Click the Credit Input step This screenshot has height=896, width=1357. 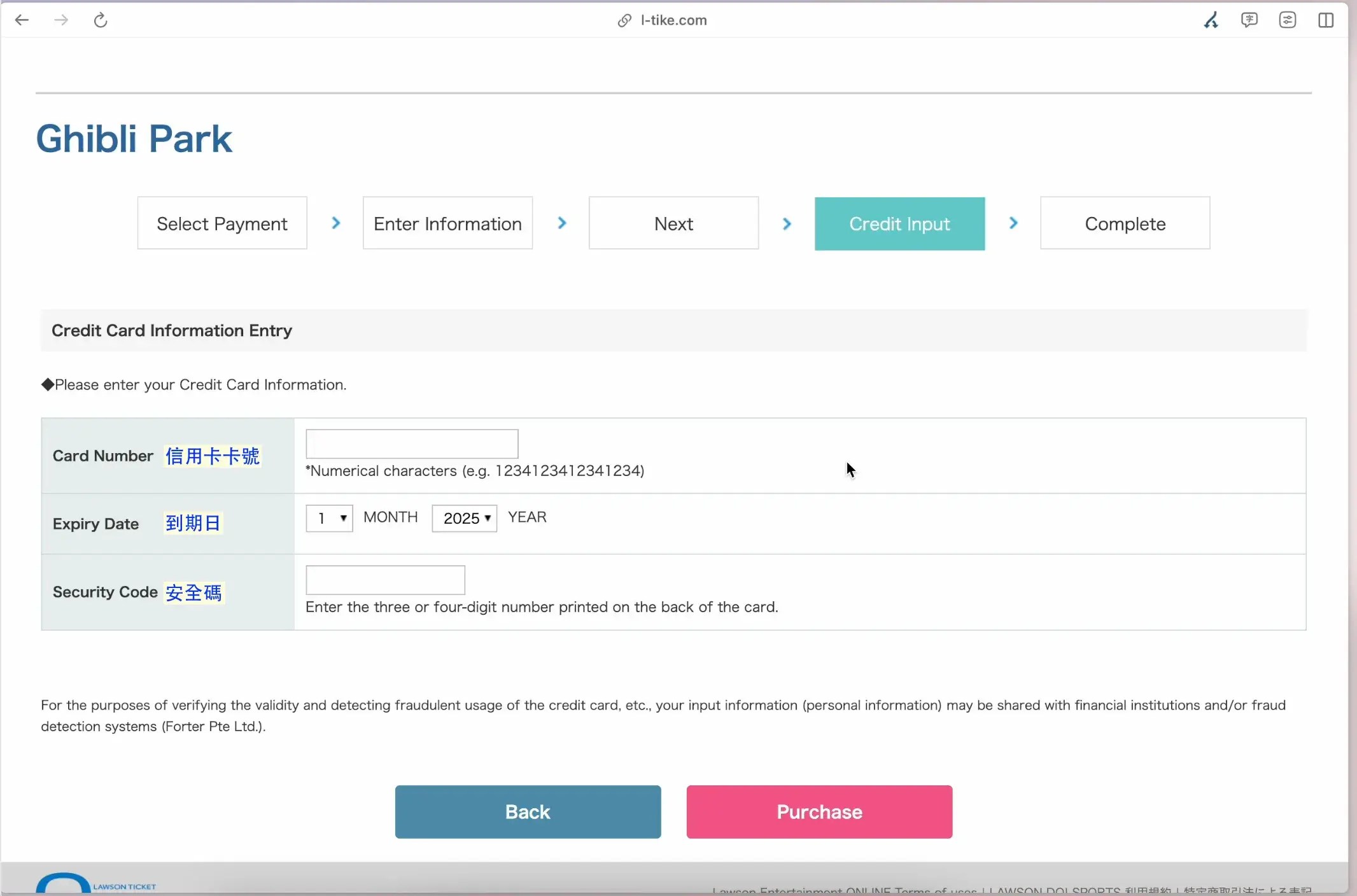pyautogui.click(x=899, y=223)
